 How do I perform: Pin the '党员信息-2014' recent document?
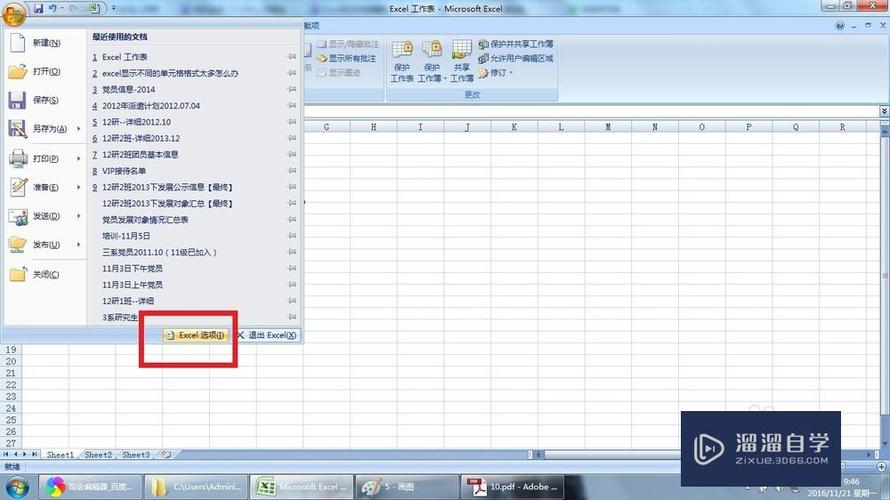tap(292, 89)
